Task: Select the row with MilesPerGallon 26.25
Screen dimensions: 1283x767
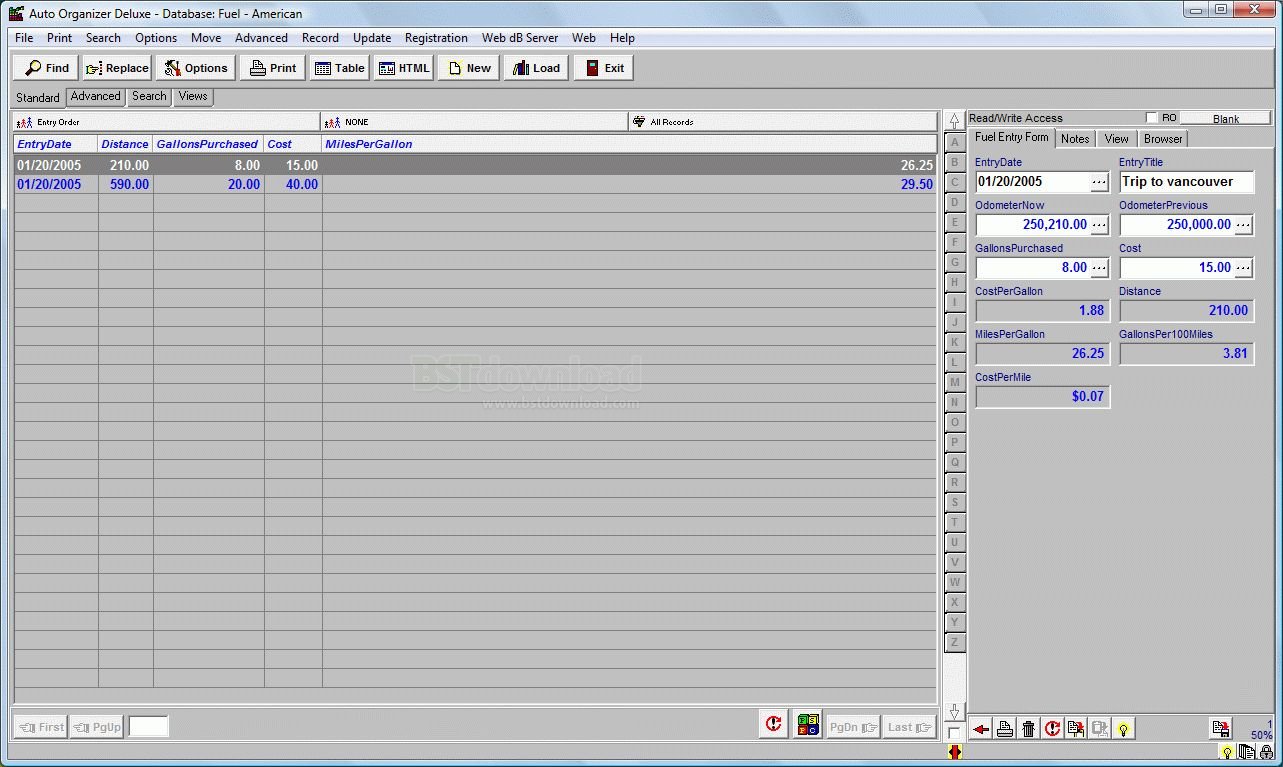Action: pyautogui.click(x=475, y=166)
